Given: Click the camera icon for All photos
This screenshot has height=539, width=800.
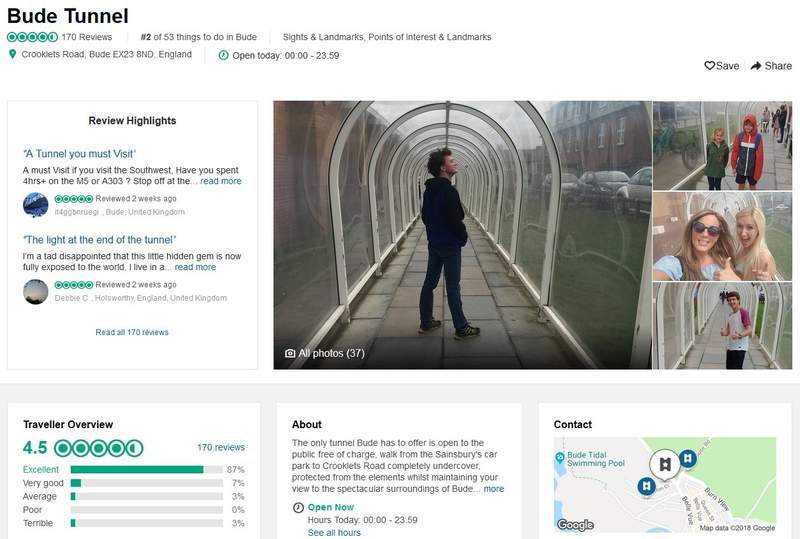Looking at the screenshot, I should (290, 353).
